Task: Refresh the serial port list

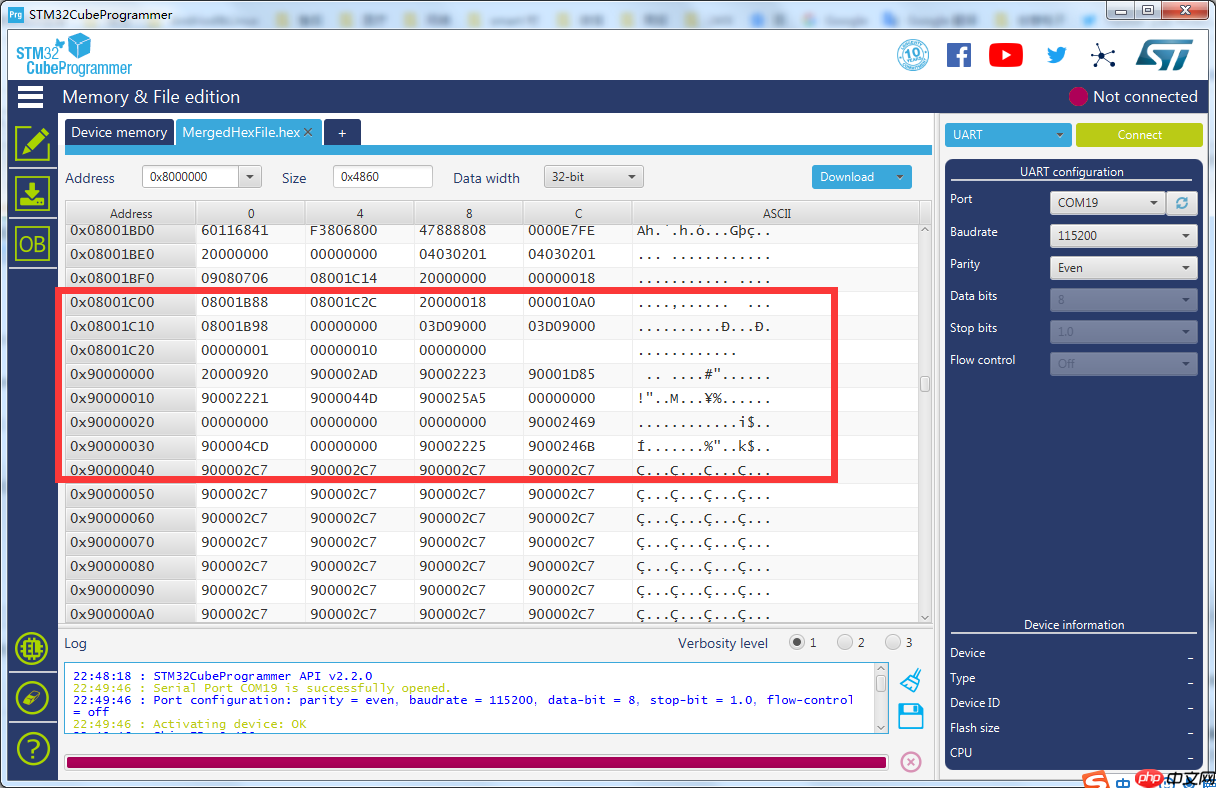Action: (x=1182, y=203)
